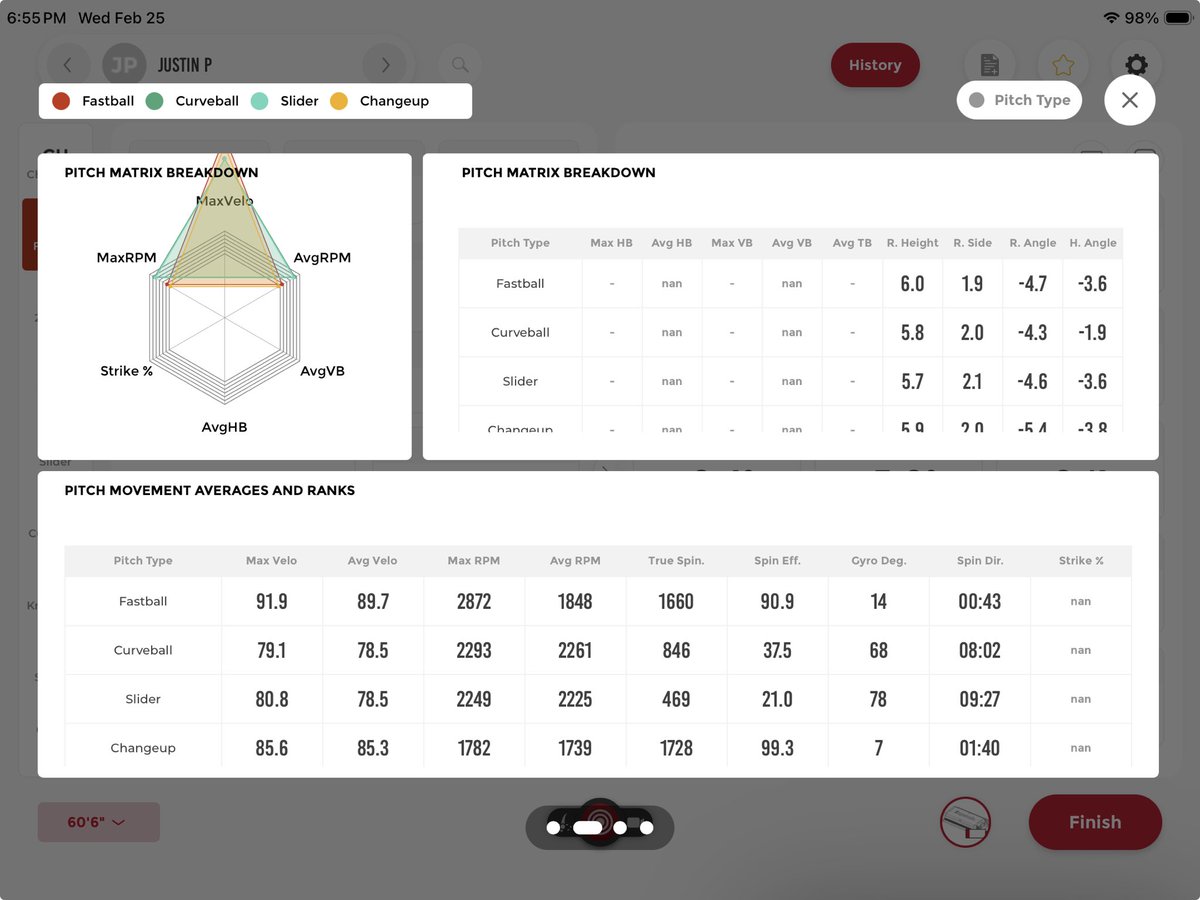1200x900 pixels.
Task: Click the Fastball Max RPM value 2872
Action: [473, 602]
